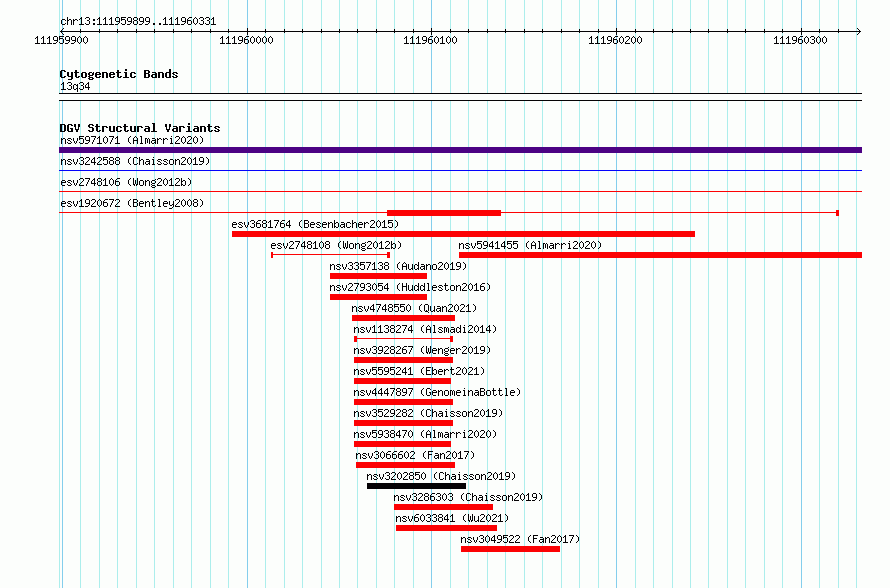890x588 pixels.
Task: Click the nsv3242588 (Chaisson2019) label
Action: point(135,161)
